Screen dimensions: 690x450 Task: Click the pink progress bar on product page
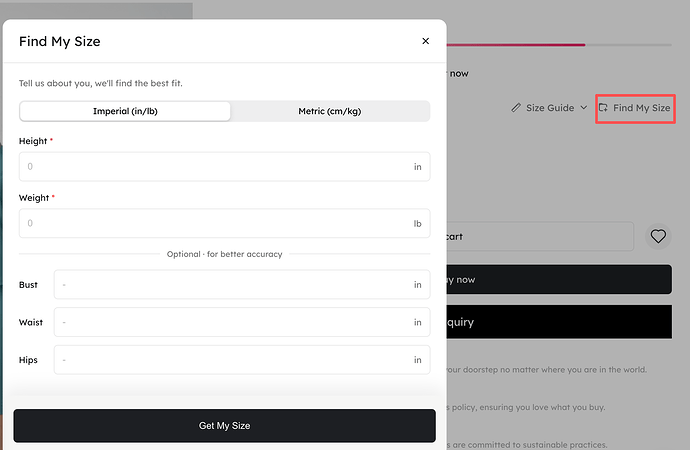point(516,44)
